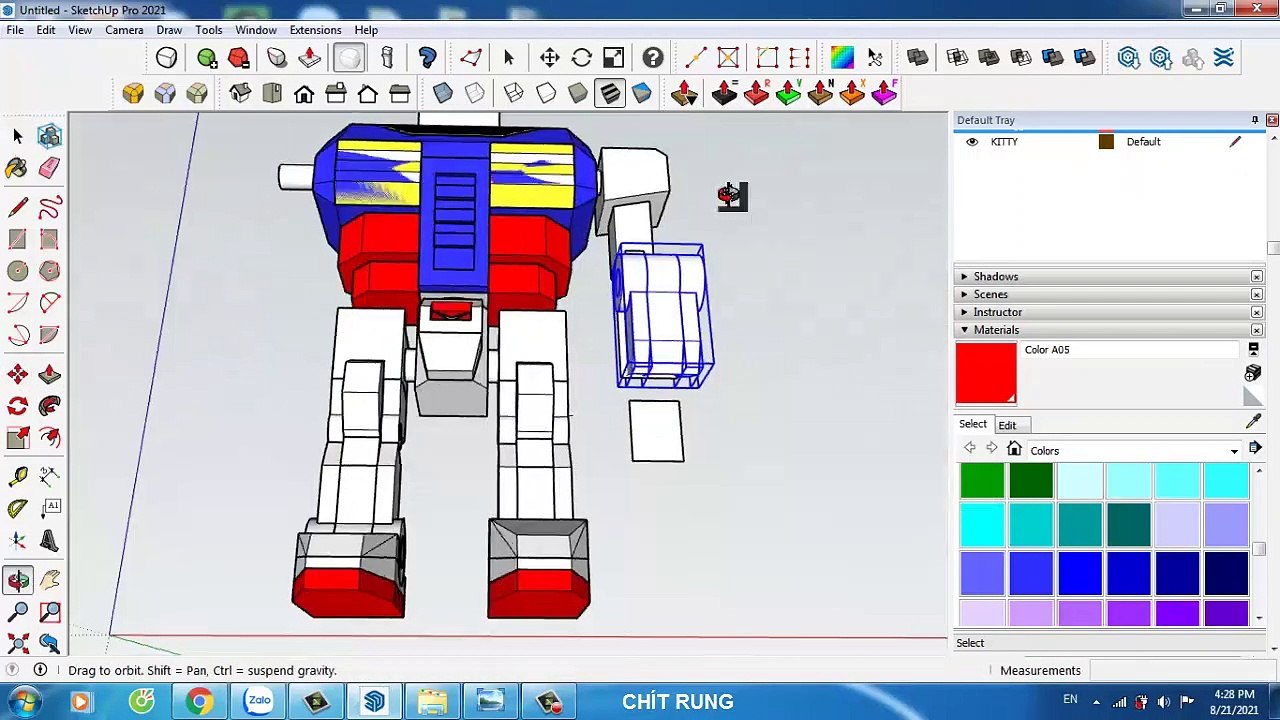This screenshot has height=720, width=1280.
Task: Toggle X-Ray face style
Action: coord(443,94)
